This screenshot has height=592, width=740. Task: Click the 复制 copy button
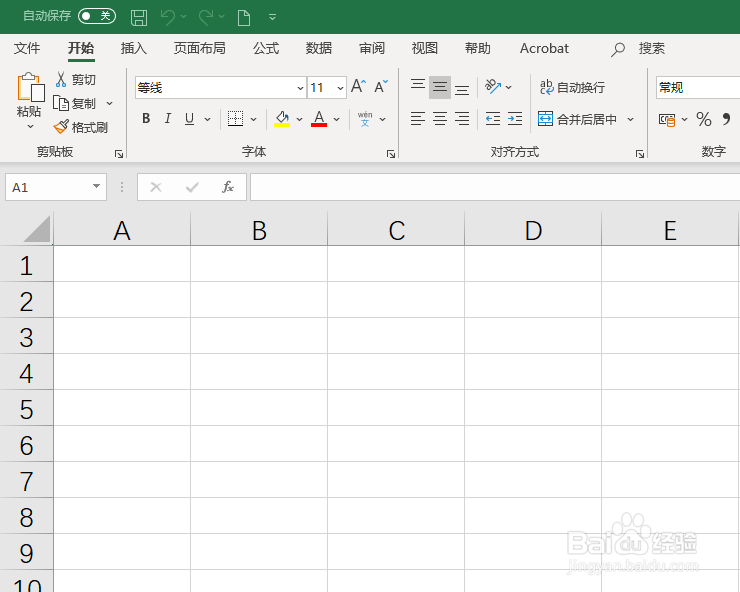point(74,103)
